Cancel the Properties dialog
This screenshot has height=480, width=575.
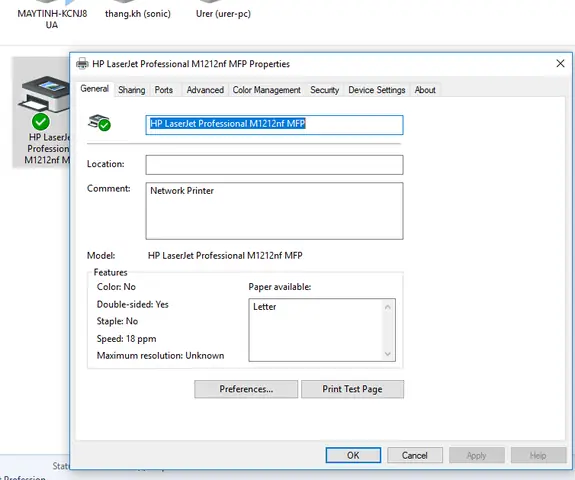click(415, 455)
